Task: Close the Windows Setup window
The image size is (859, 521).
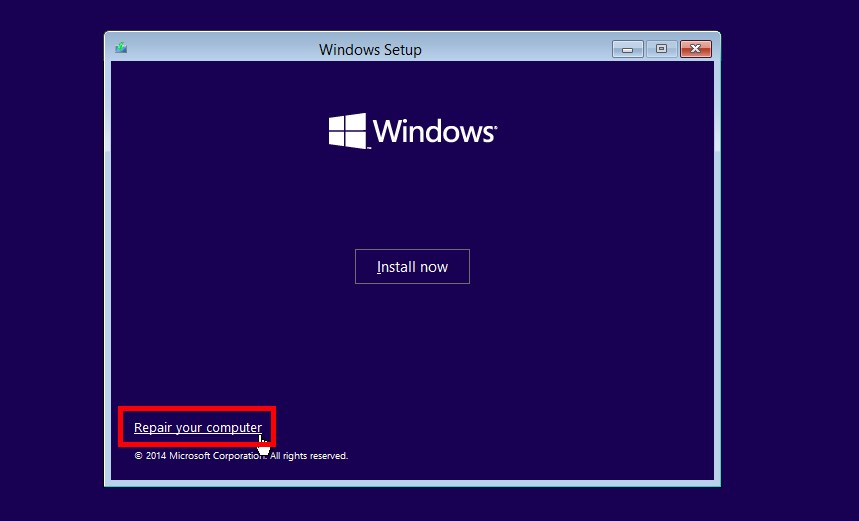Action: [696, 49]
